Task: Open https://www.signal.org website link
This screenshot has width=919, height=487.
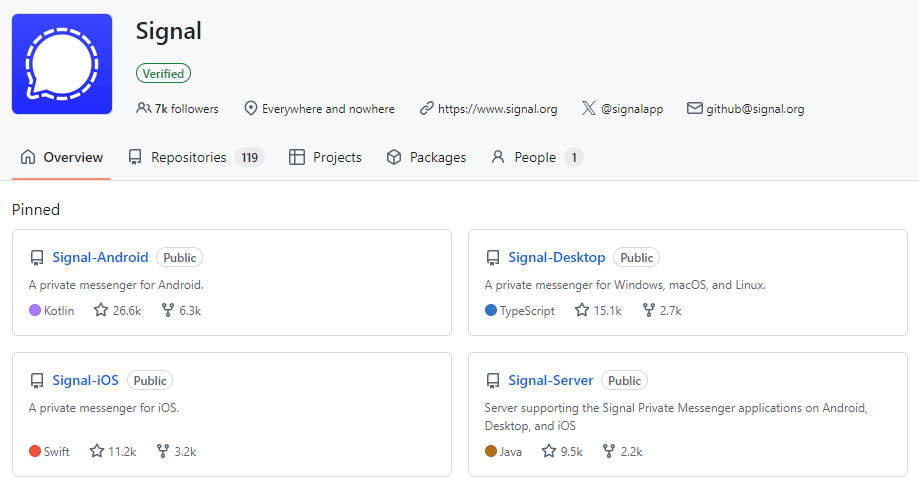Action: 498,109
